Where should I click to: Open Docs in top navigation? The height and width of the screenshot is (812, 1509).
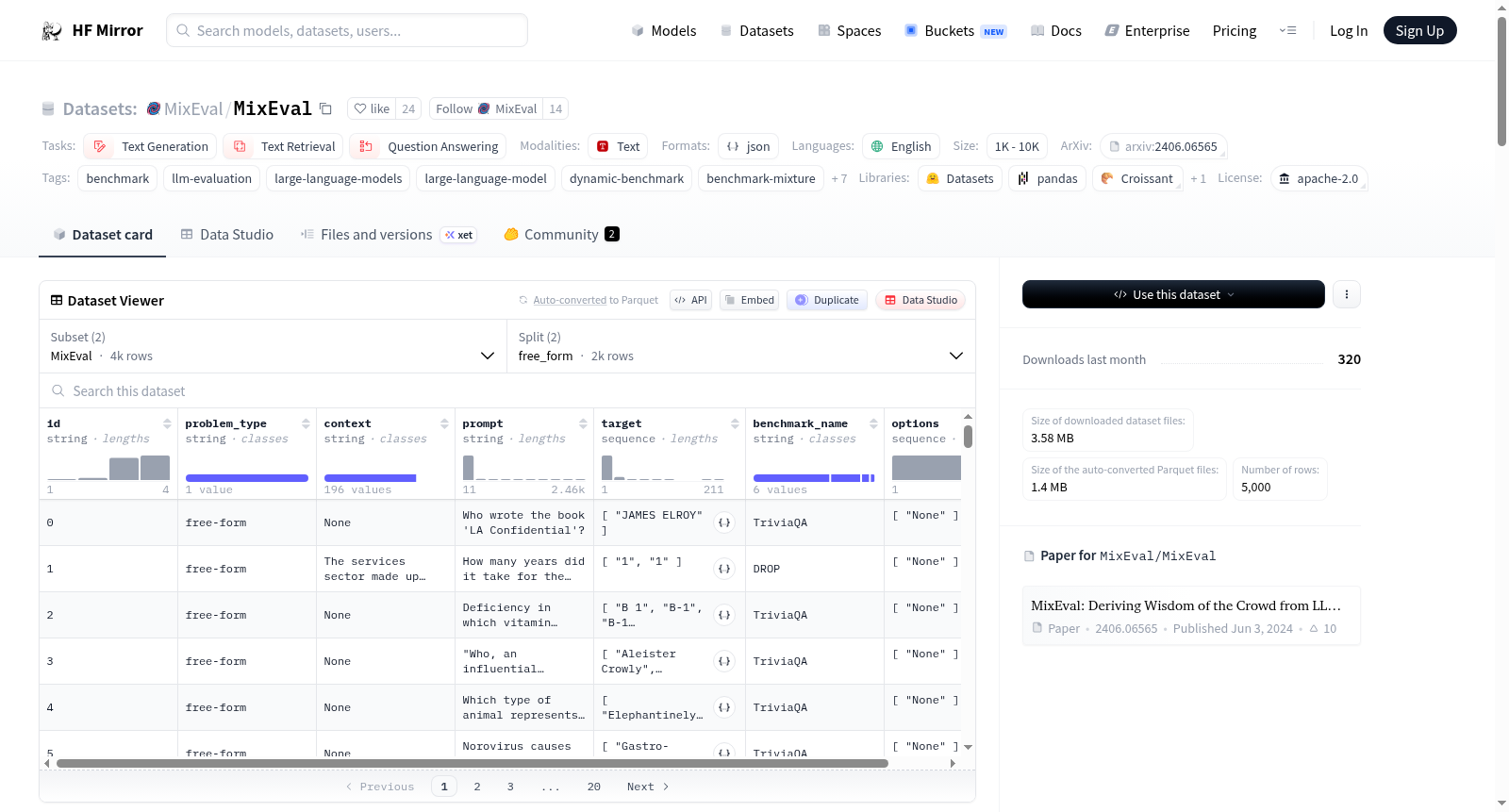[x=1056, y=30]
